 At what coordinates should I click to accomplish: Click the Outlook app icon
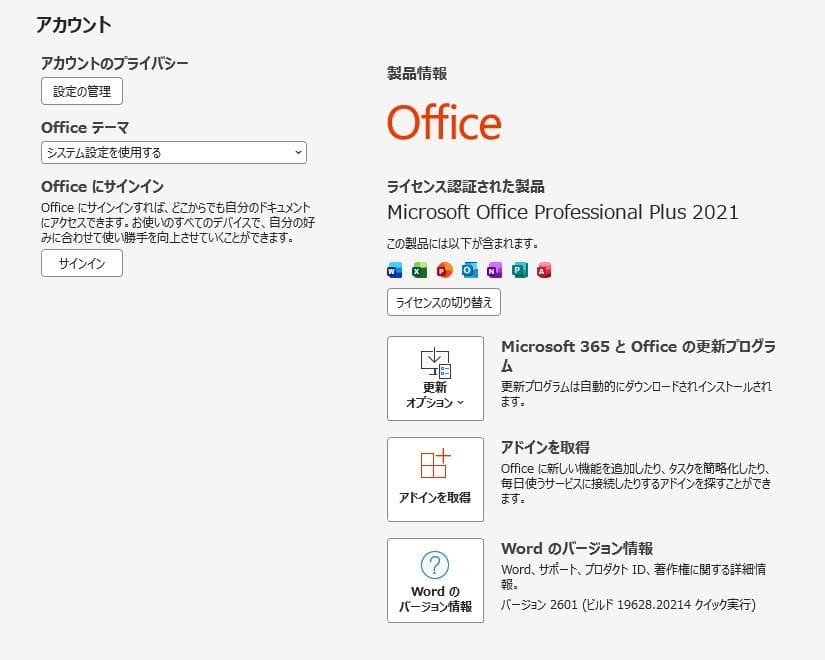(470, 270)
